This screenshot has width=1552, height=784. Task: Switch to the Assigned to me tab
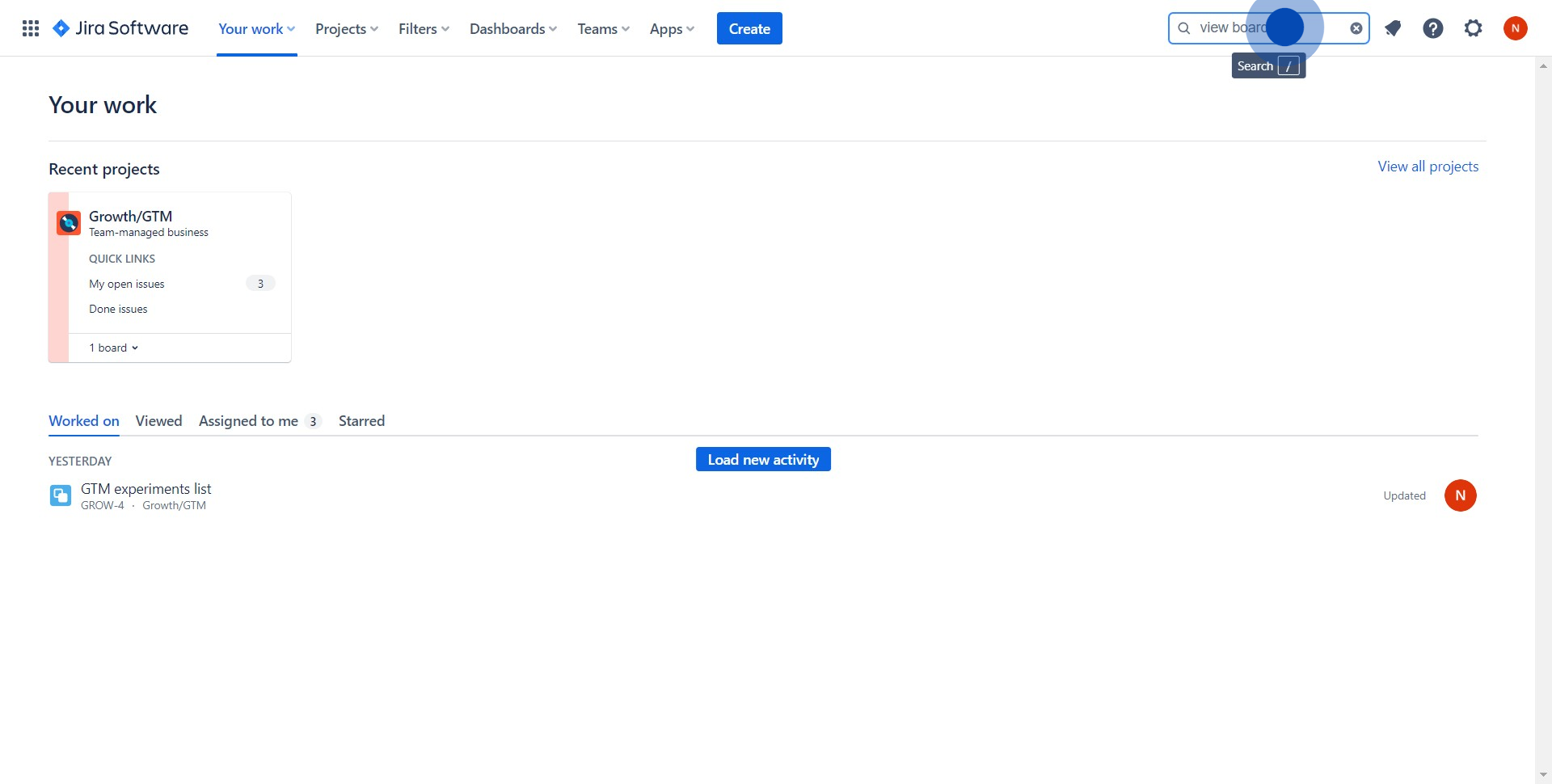248,420
